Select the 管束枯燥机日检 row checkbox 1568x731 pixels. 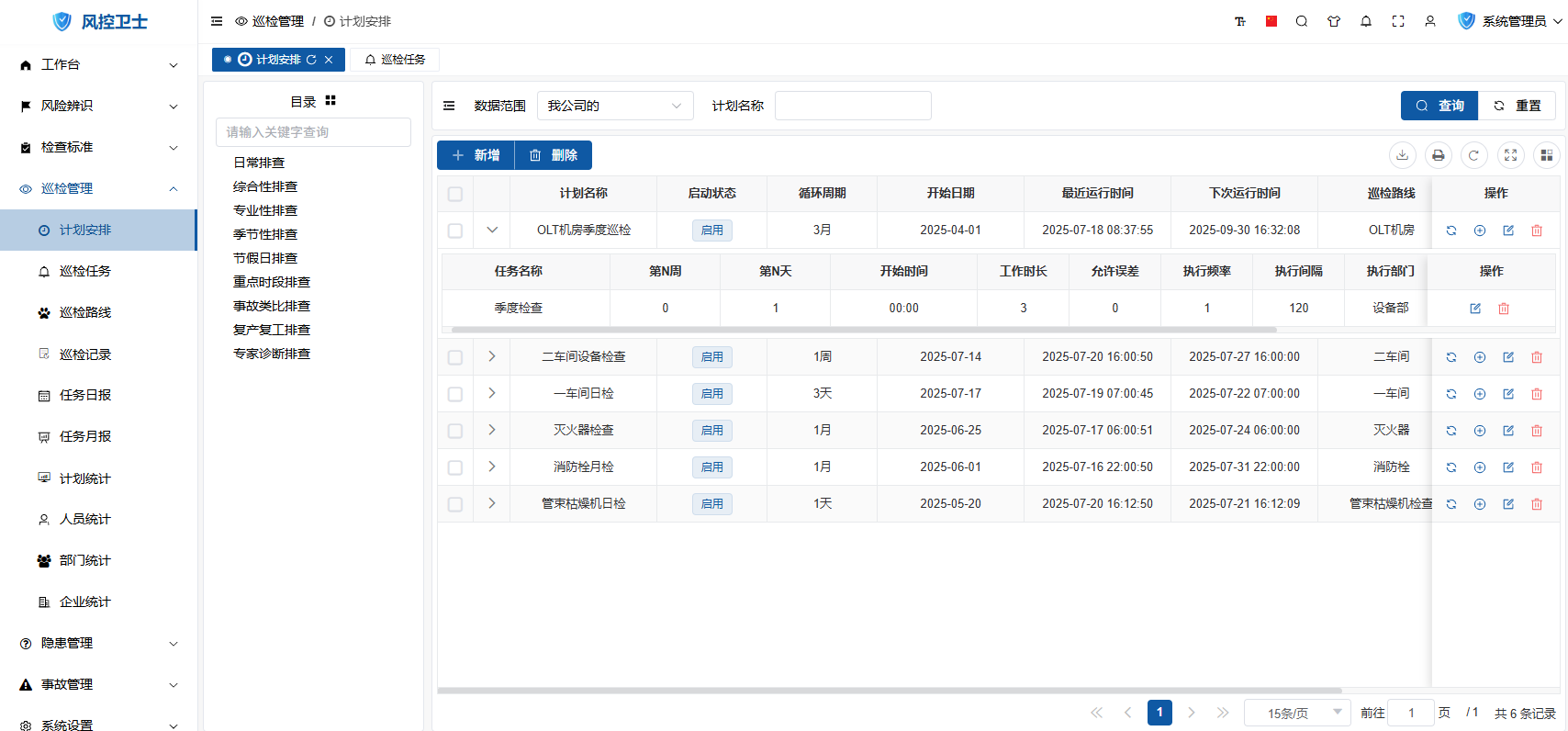click(455, 504)
